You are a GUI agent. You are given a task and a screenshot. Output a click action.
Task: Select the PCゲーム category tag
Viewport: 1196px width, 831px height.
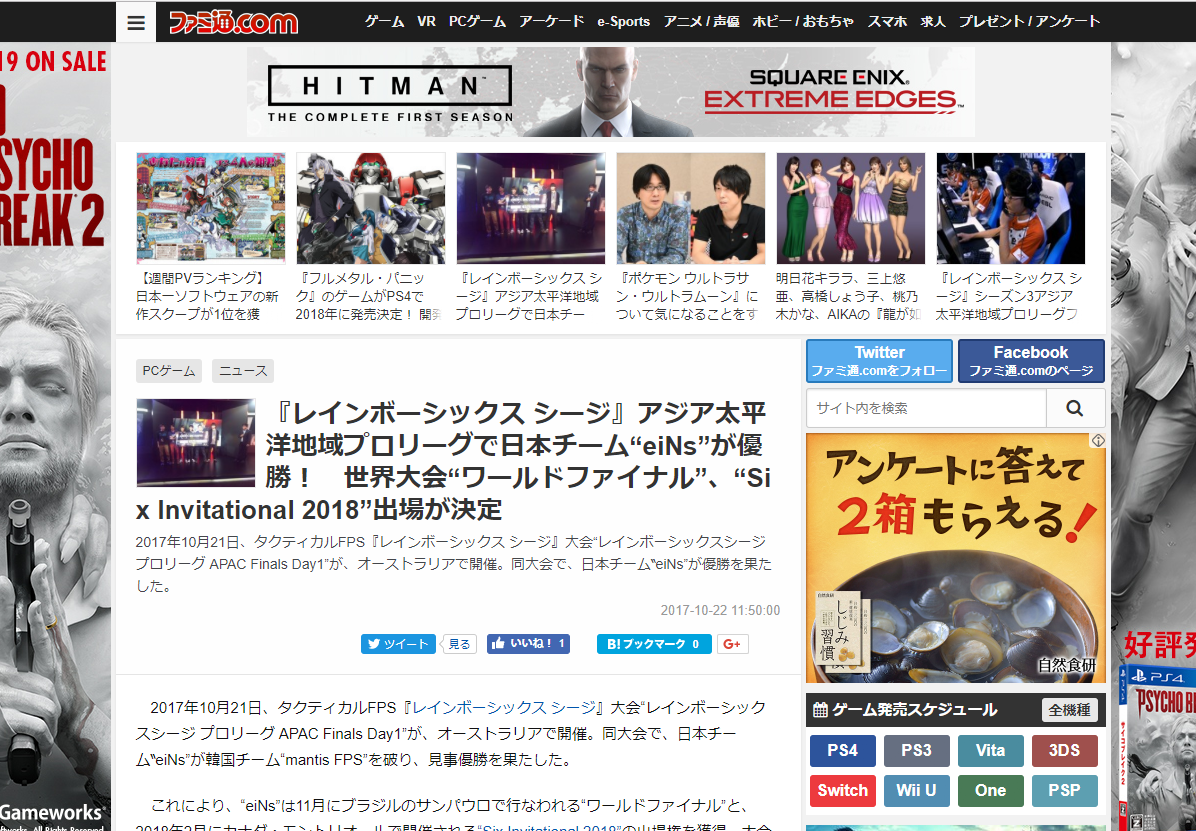(x=169, y=371)
